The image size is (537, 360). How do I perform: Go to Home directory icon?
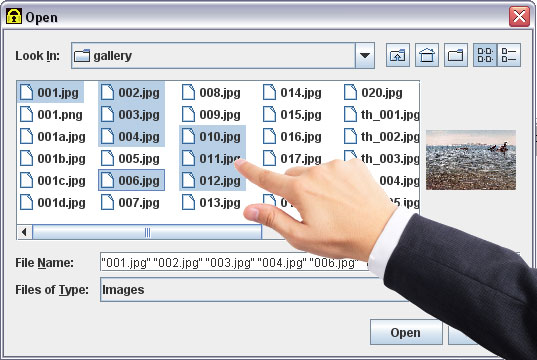pos(427,55)
